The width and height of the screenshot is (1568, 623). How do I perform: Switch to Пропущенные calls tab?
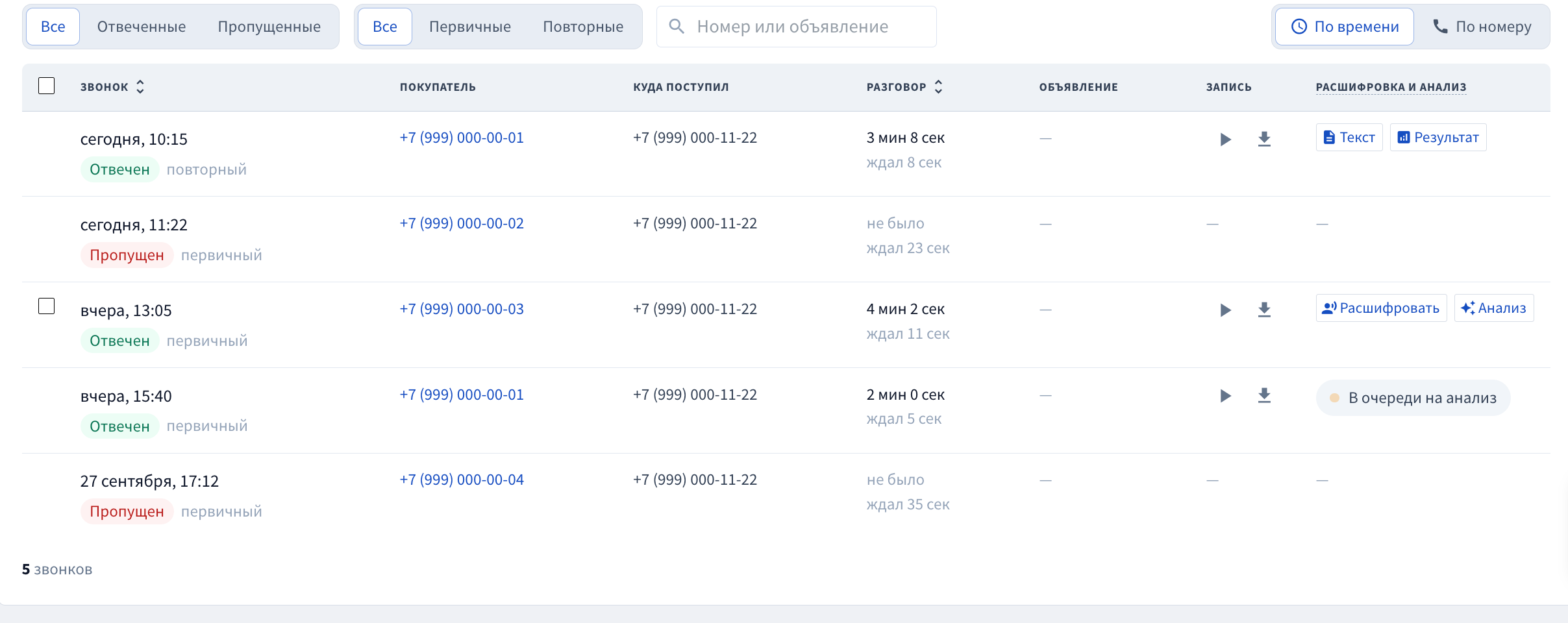[269, 27]
